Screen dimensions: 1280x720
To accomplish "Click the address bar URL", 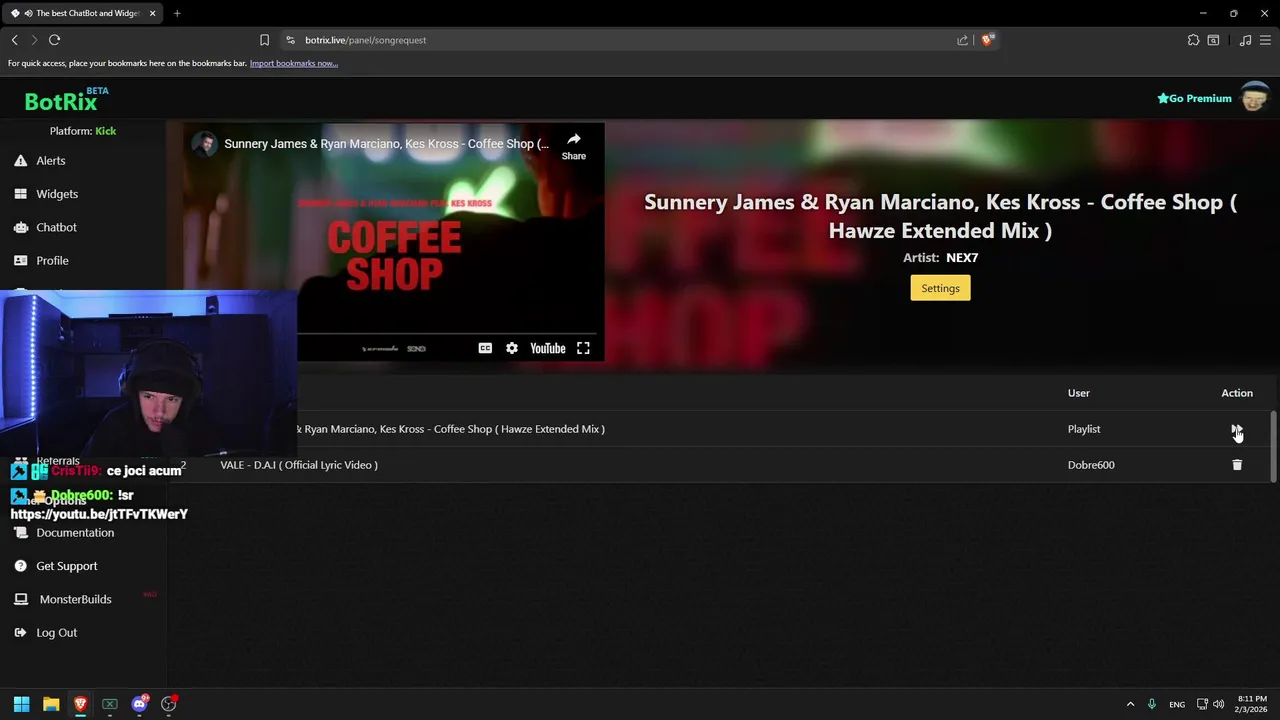I will pyautogui.click(x=366, y=40).
